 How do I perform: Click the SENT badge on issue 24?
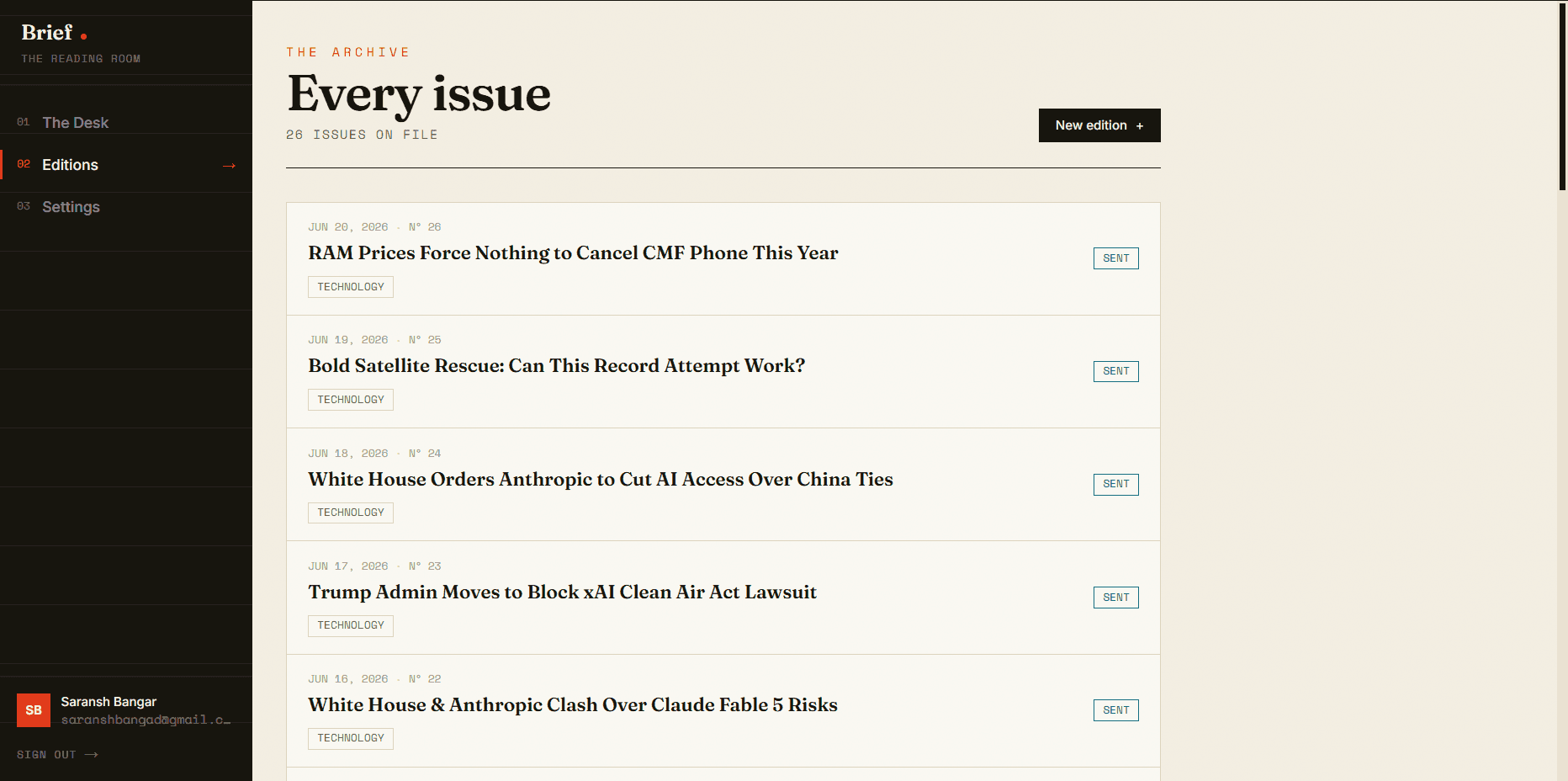tap(1116, 484)
